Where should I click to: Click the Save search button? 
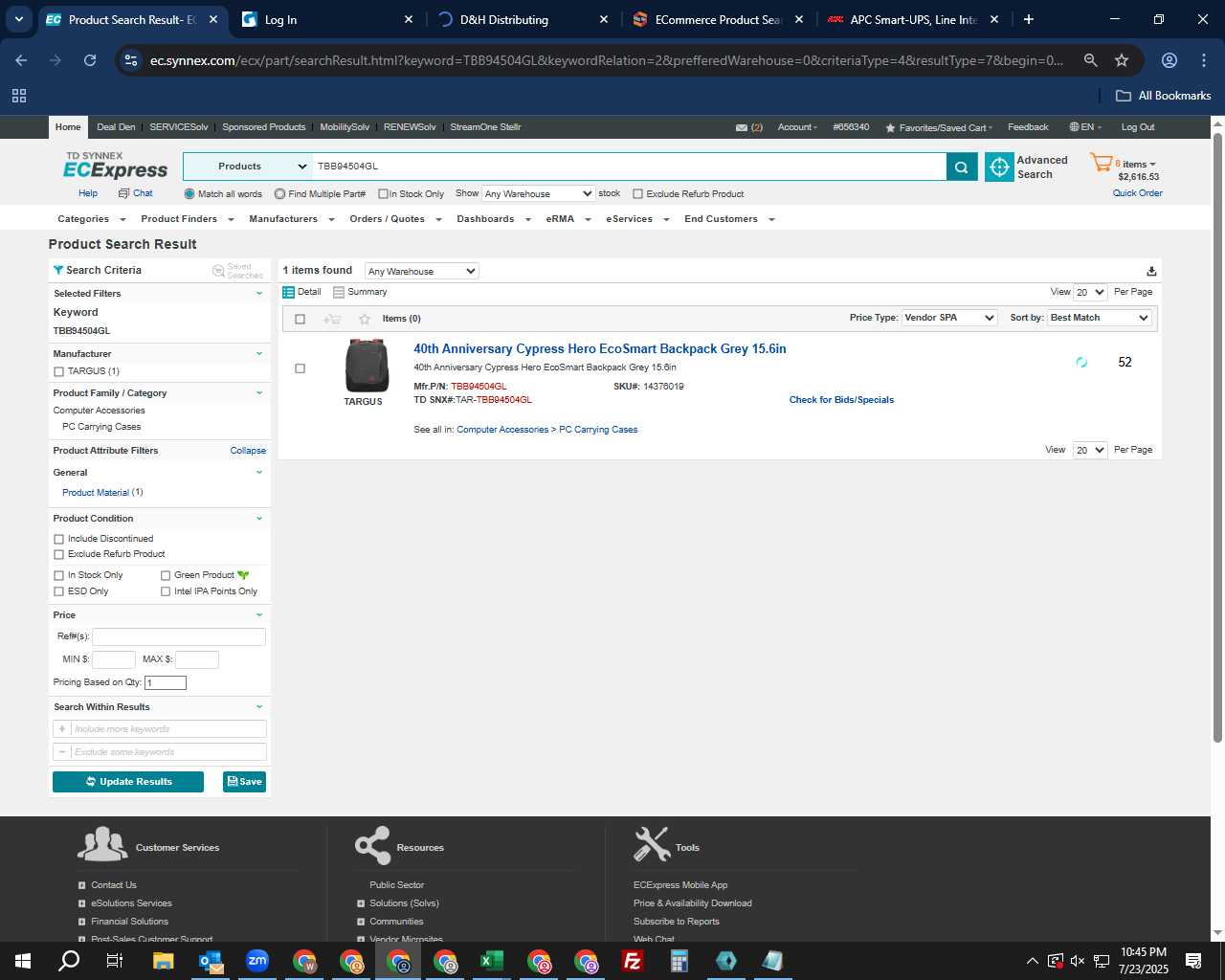pyautogui.click(x=244, y=782)
